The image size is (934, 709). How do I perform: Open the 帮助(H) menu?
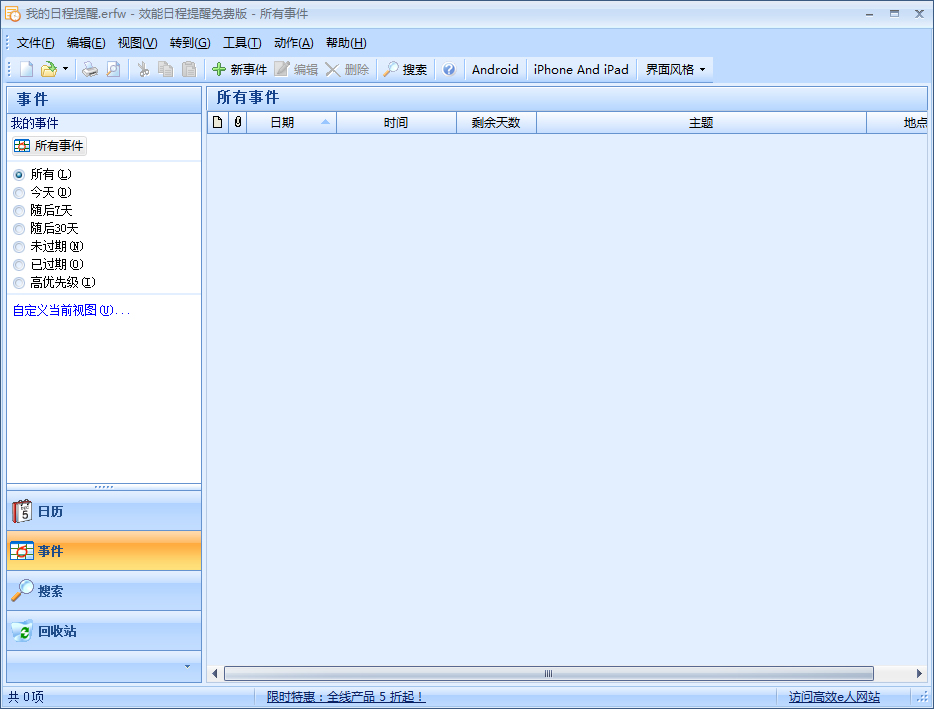coord(345,43)
